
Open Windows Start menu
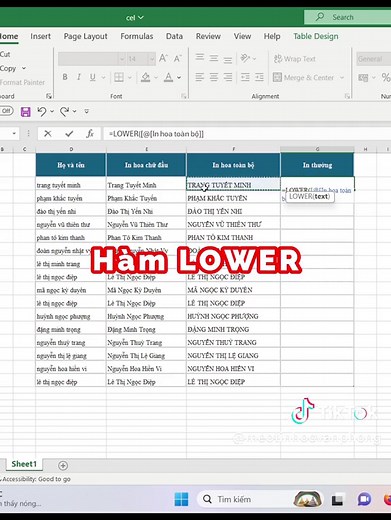pos(181,499)
